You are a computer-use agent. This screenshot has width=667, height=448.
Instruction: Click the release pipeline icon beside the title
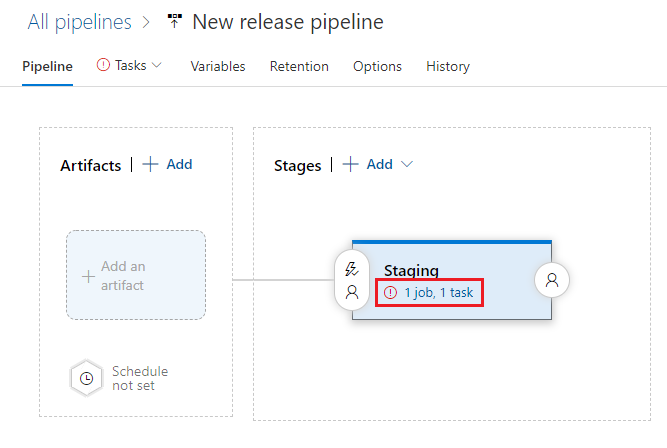pyautogui.click(x=175, y=21)
